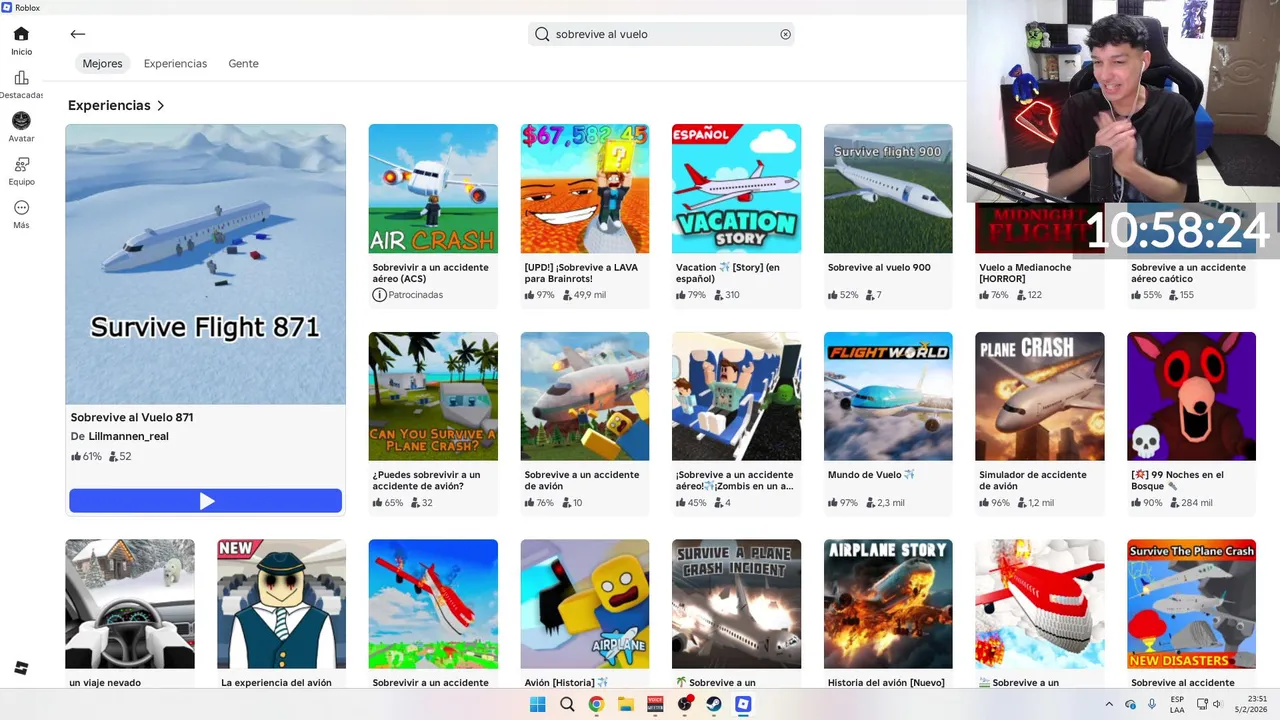Open the Avión [Historia] Airplane thumbnail
The width and height of the screenshot is (1280, 720).
(x=585, y=604)
